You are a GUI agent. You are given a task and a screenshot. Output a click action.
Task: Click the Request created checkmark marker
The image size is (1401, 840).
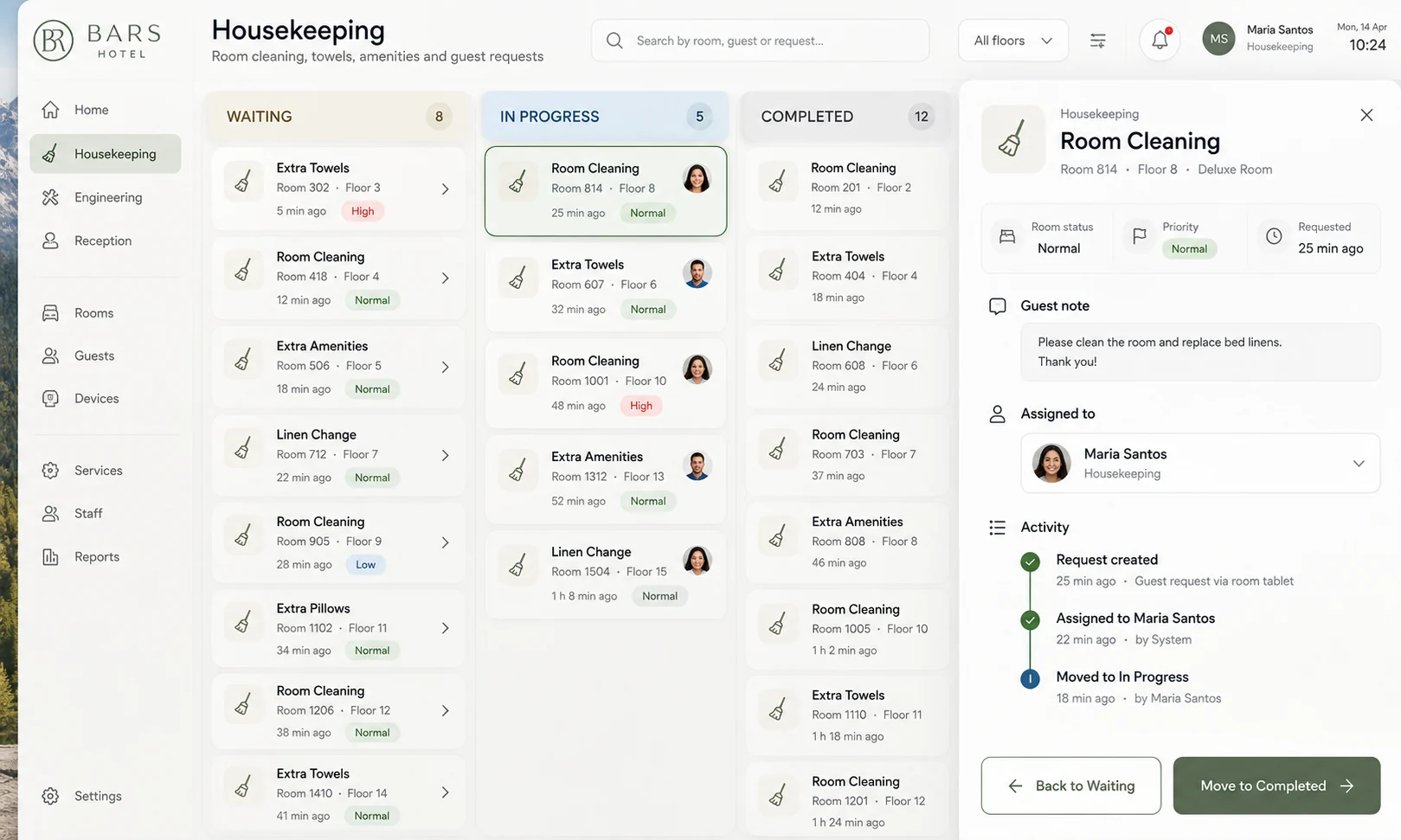pyautogui.click(x=1030, y=562)
